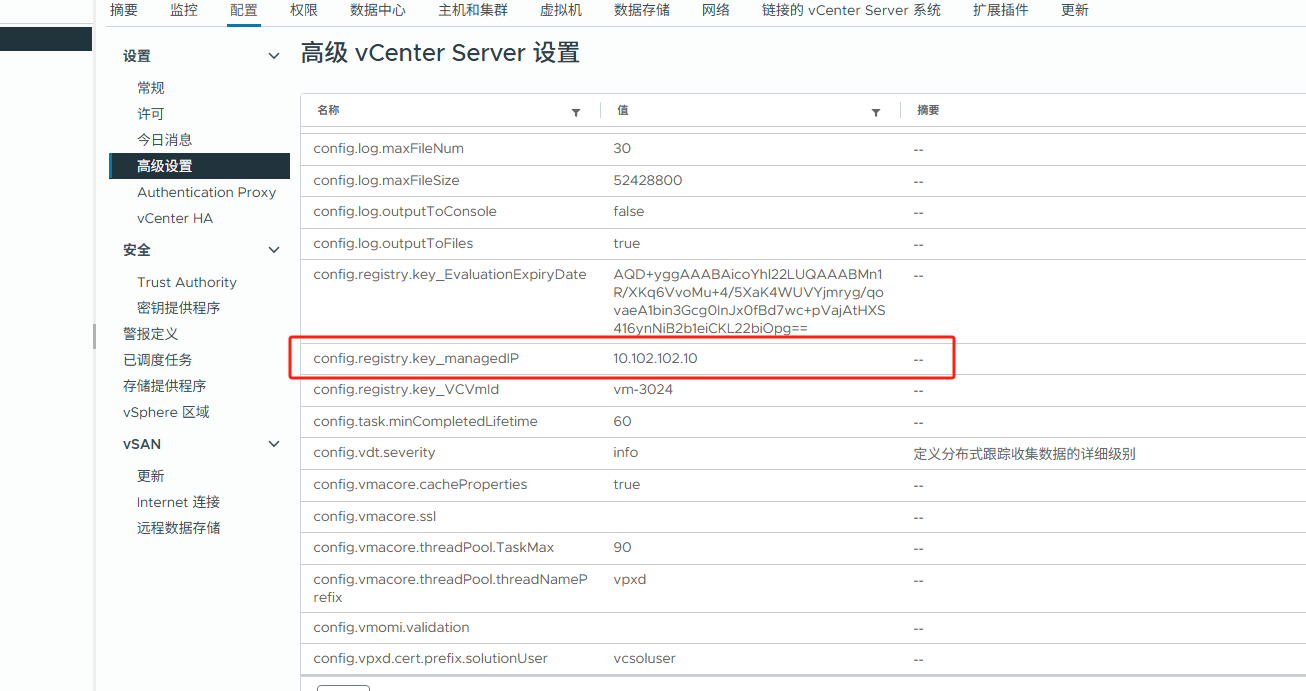The image size is (1306, 691).
Task: Select config.vmacore.cacheProperties setting name
Action: (x=420, y=484)
